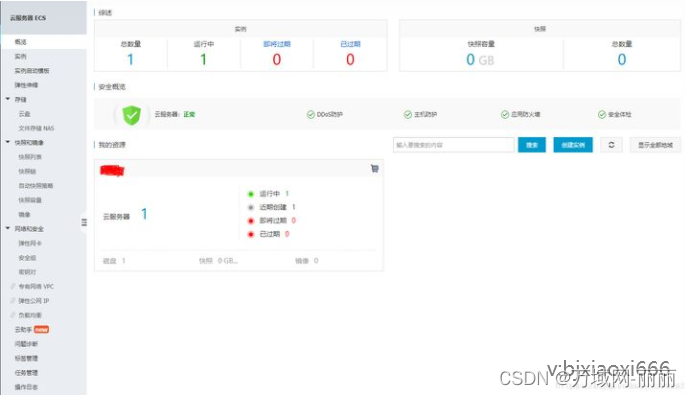Viewport: 692px width, 397px height.
Task: Click the blue 搜索 button
Action: [532, 145]
